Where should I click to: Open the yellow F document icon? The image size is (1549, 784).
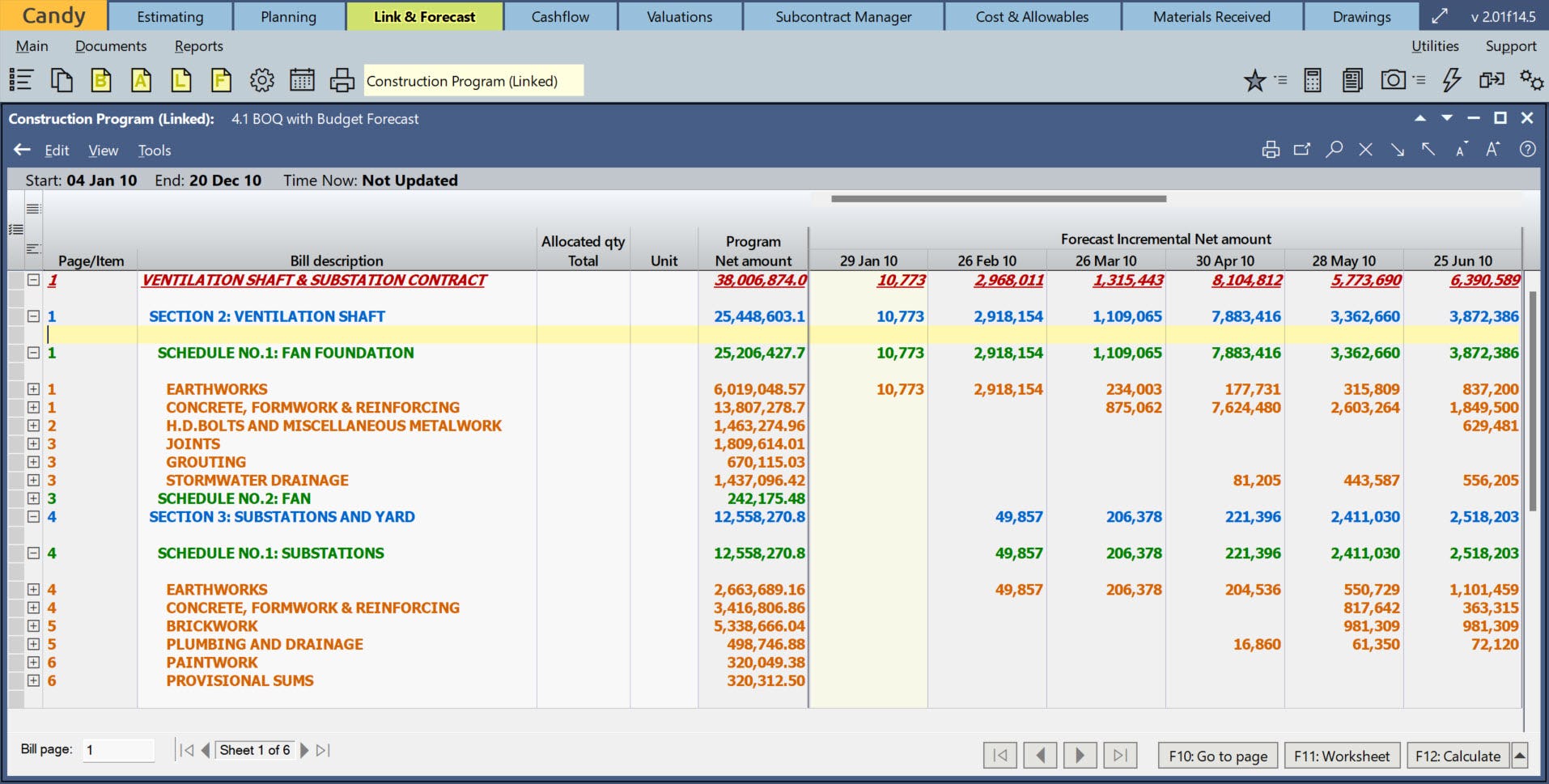pos(221,80)
